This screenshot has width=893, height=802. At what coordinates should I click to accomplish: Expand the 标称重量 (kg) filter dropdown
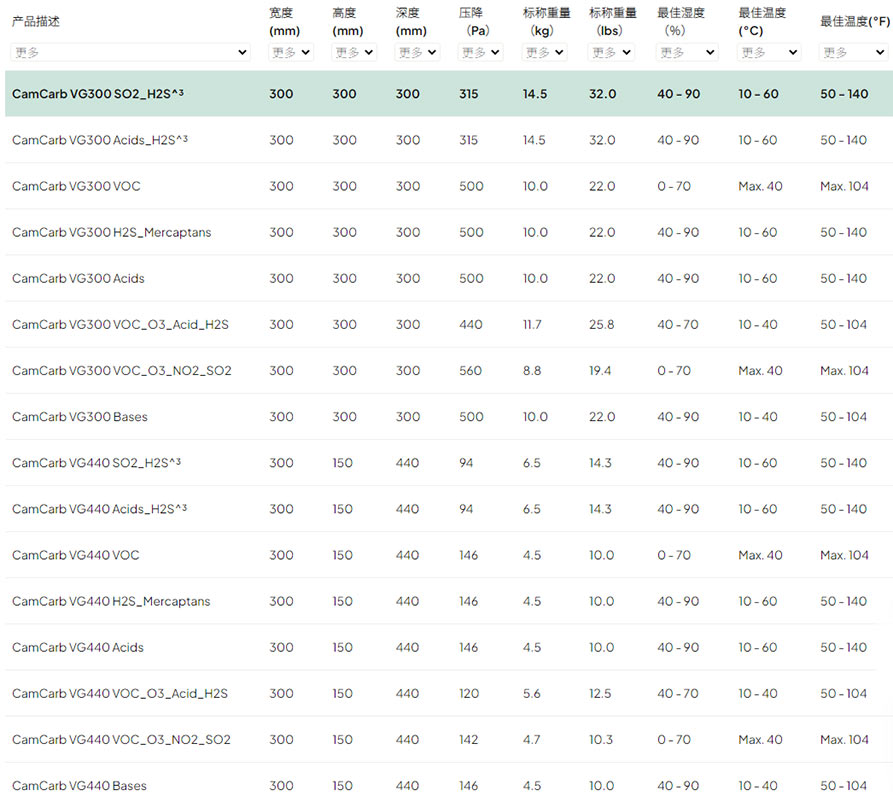click(544, 52)
